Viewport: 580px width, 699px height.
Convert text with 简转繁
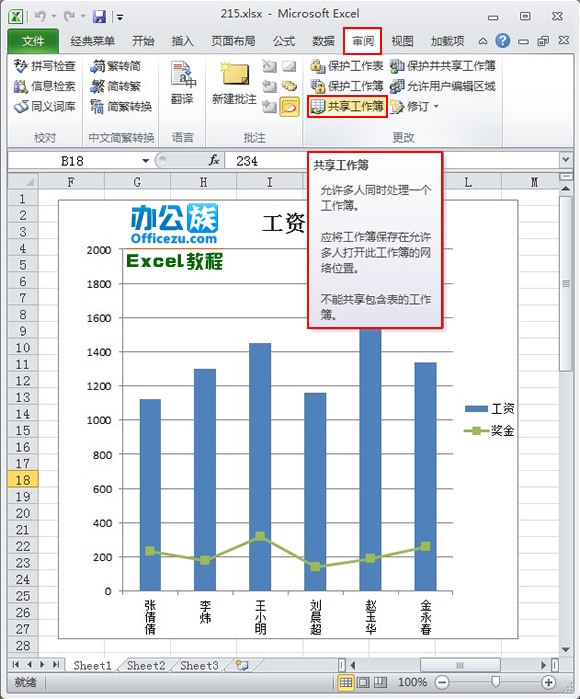(x=115, y=86)
